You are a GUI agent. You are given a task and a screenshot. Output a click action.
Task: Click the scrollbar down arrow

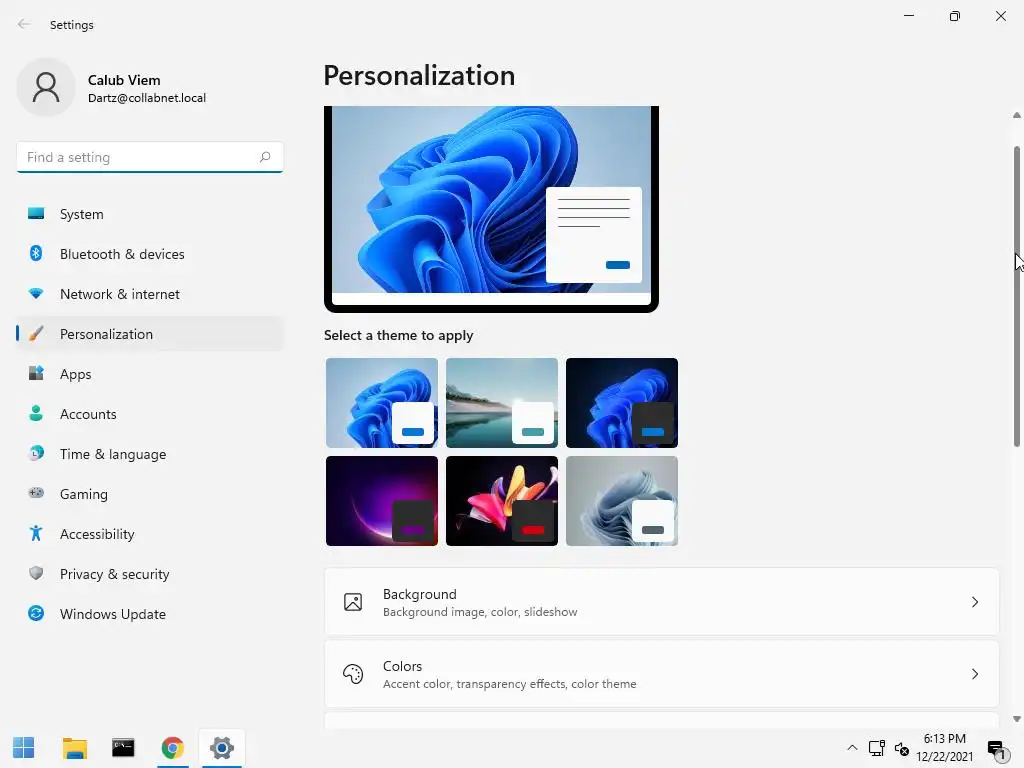[x=1017, y=719]
